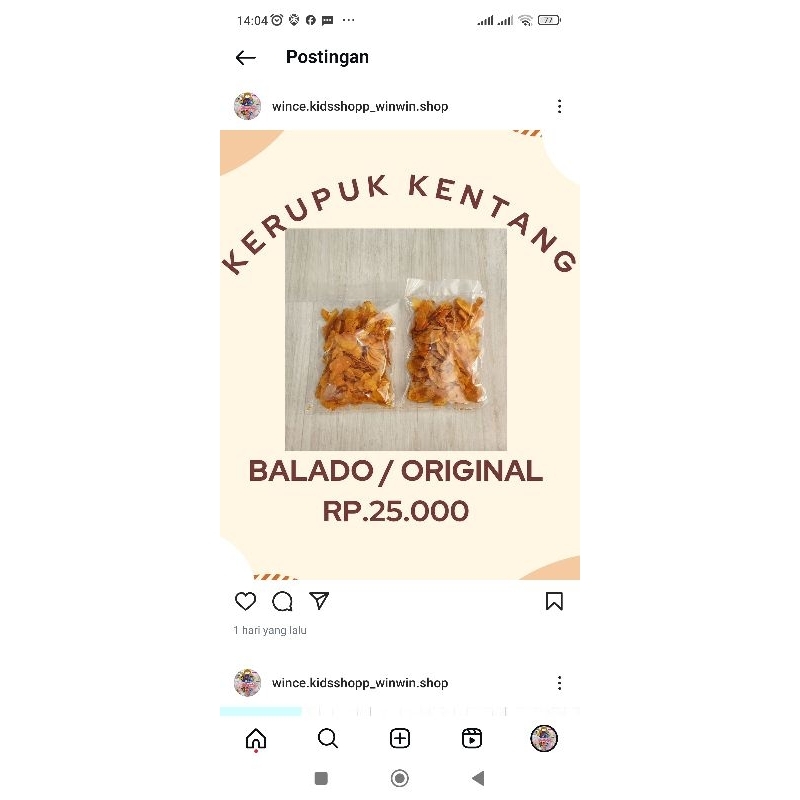Like the Kerupuk Kentang post with the heart icon
Viewport: 800px width, 800px height.
click(x=245, y=601)
